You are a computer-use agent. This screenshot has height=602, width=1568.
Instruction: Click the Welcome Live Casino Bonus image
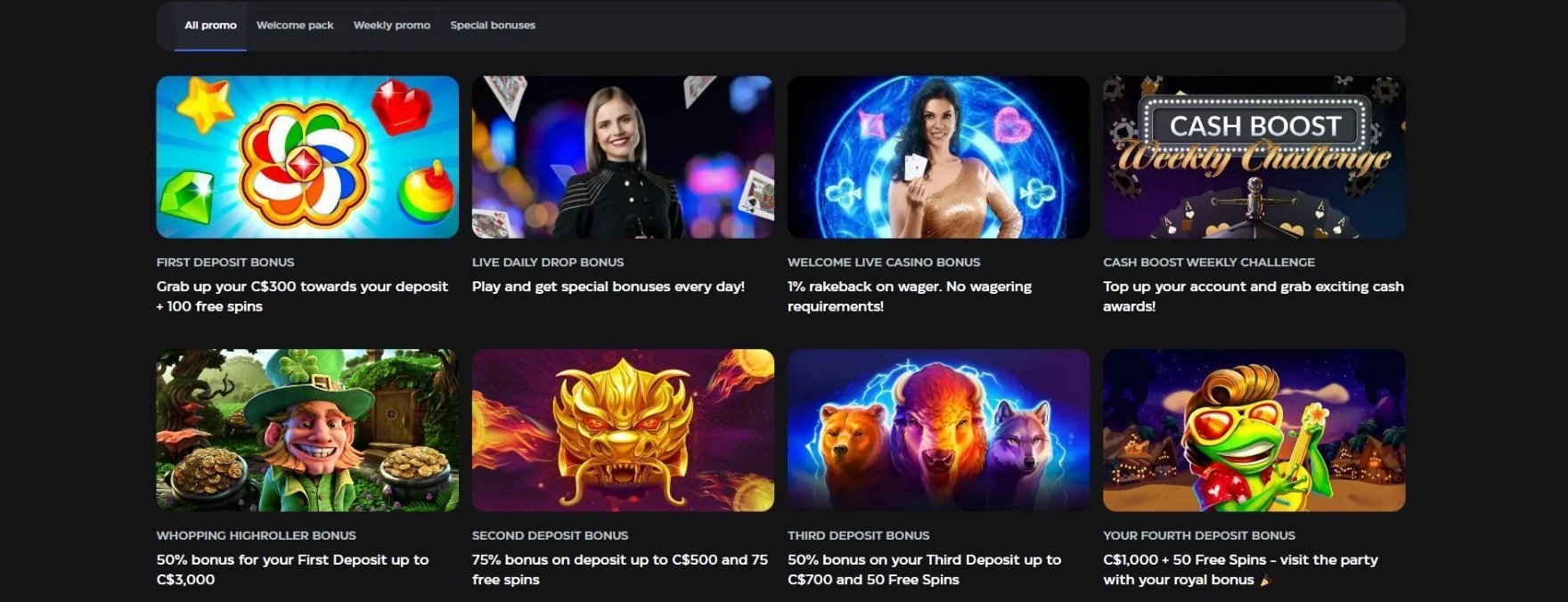[938, 157]
